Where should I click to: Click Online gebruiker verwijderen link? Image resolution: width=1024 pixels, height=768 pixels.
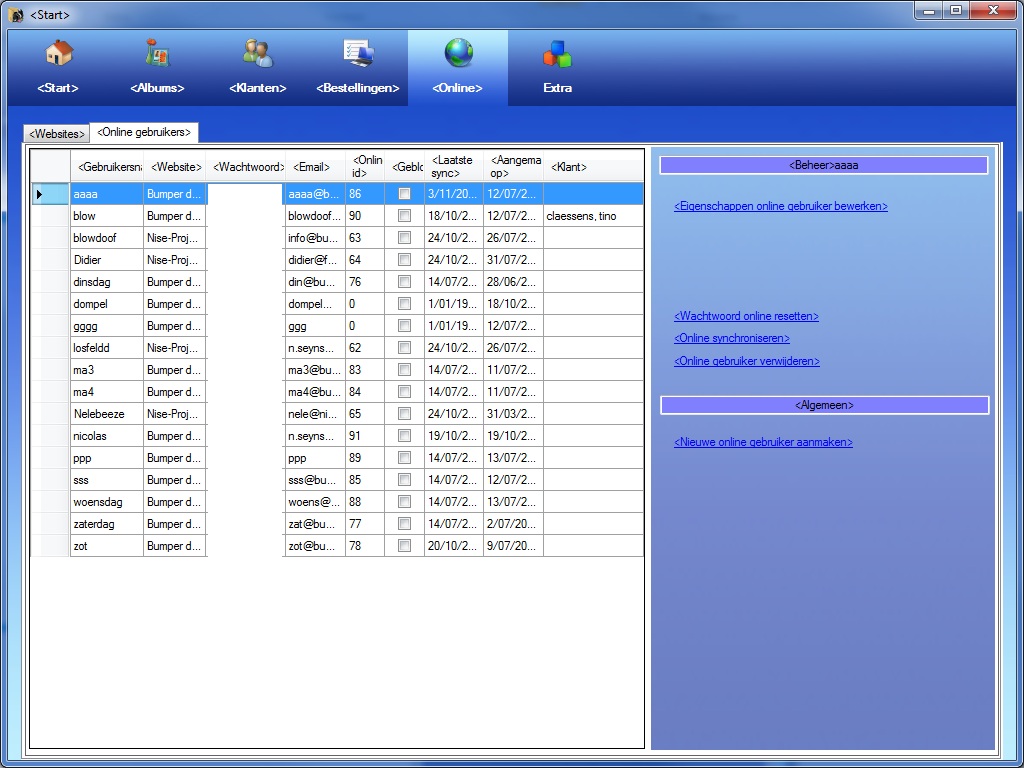pyautogui.click(x=747, y=361)
